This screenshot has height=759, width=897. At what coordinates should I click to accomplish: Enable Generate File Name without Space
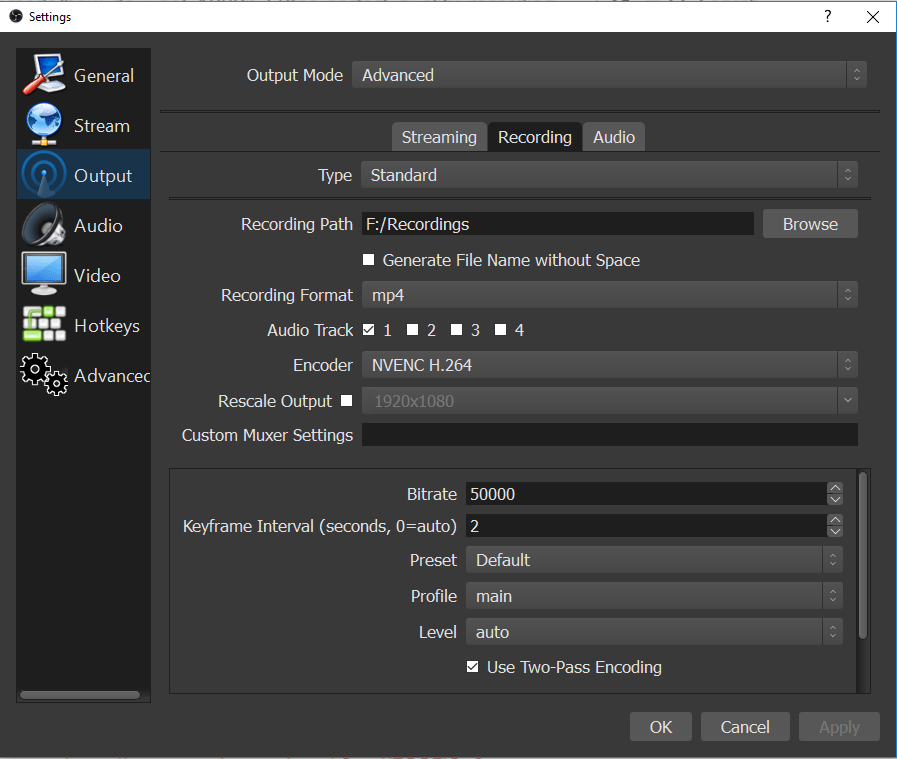(368, 259)
